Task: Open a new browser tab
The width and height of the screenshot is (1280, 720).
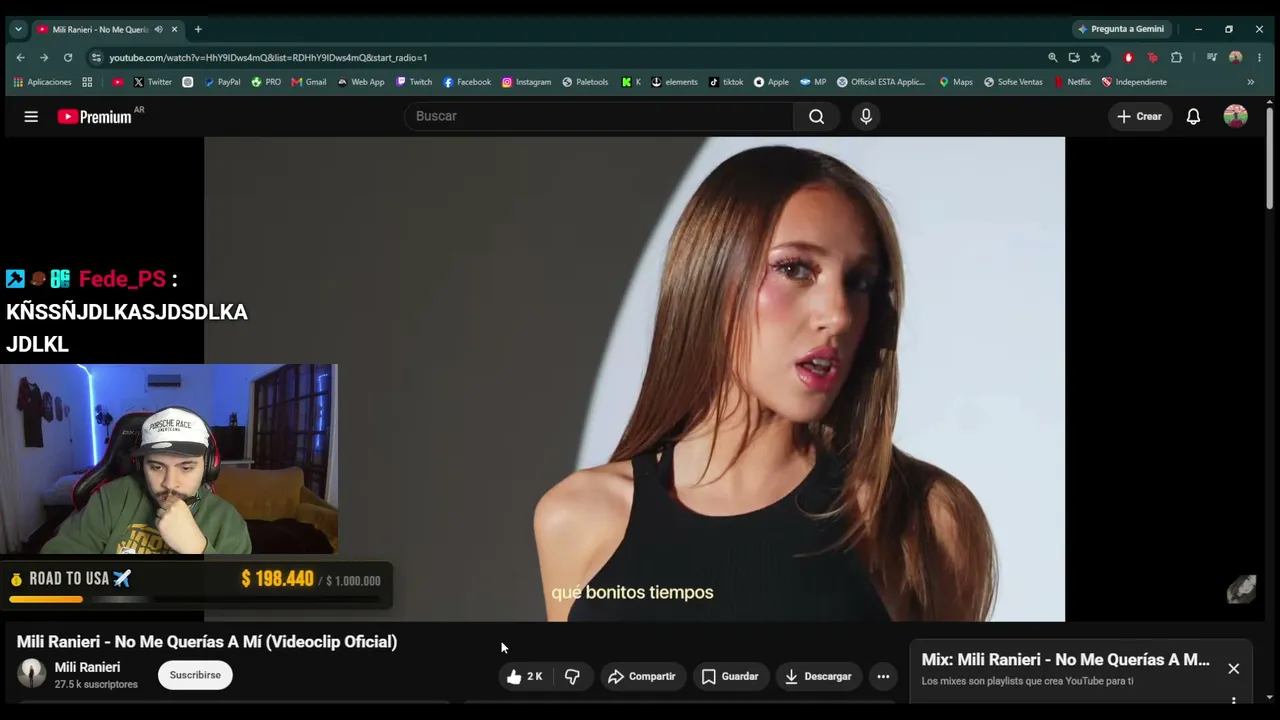Action: [x=198, y=29]
